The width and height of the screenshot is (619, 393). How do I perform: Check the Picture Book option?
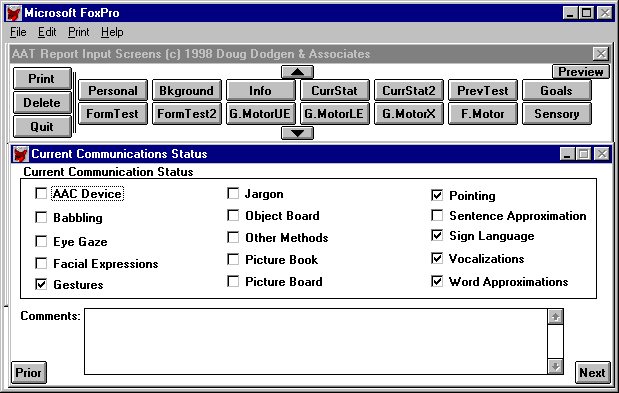click(233, 259)
